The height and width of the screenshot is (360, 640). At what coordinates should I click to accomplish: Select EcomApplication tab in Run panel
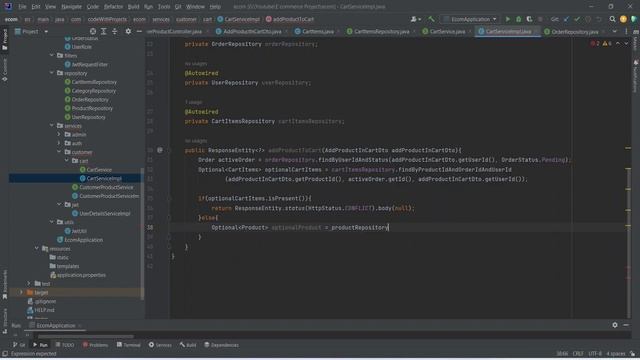pos(56,325)
